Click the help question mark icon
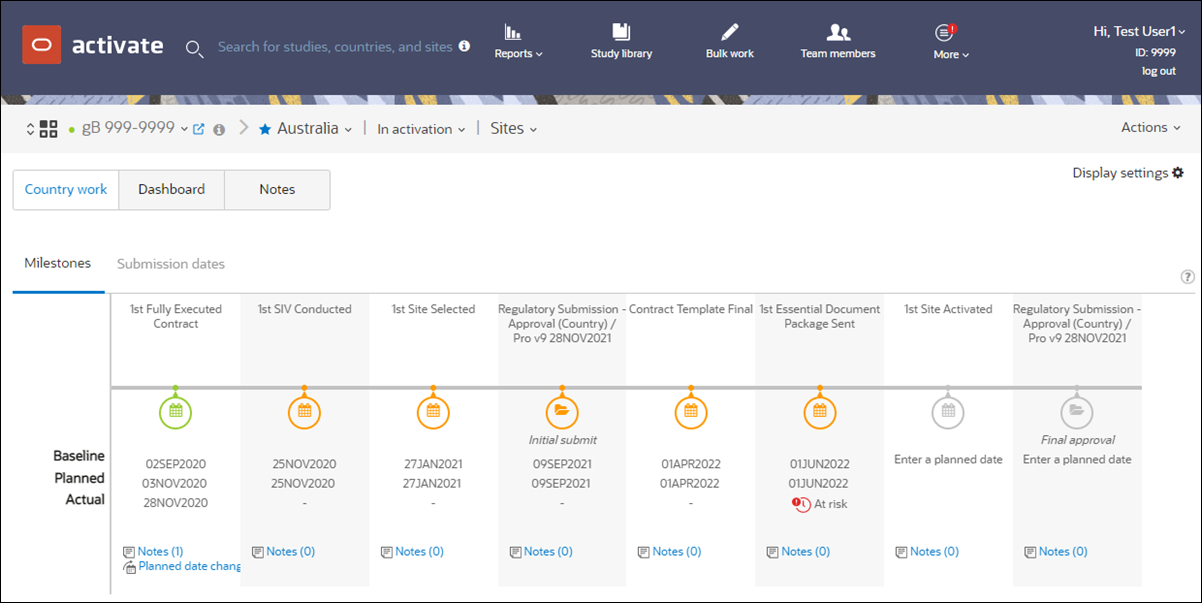This screenshot has width=1202, height=603. click(1187, 277)
